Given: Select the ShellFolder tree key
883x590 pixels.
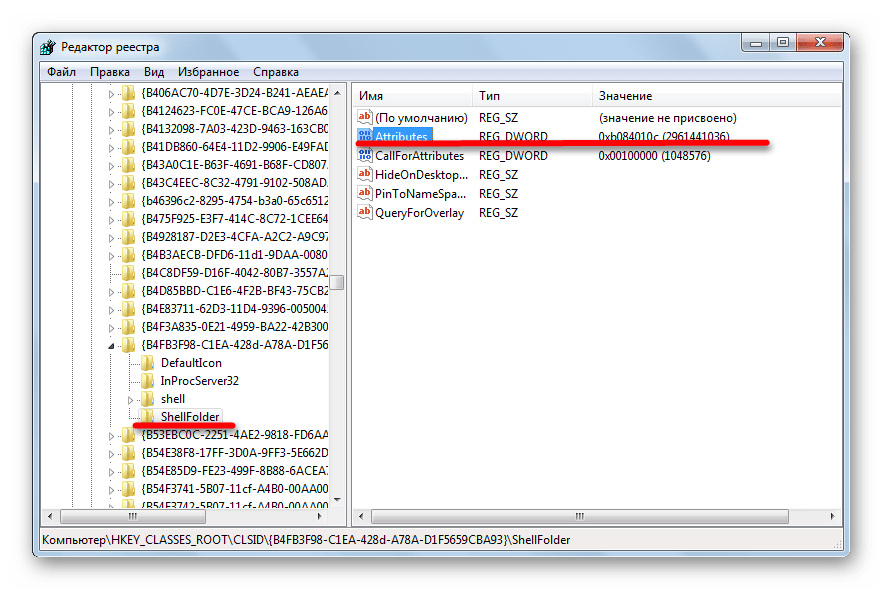Looking at the screenshot, I should (189, 417).
